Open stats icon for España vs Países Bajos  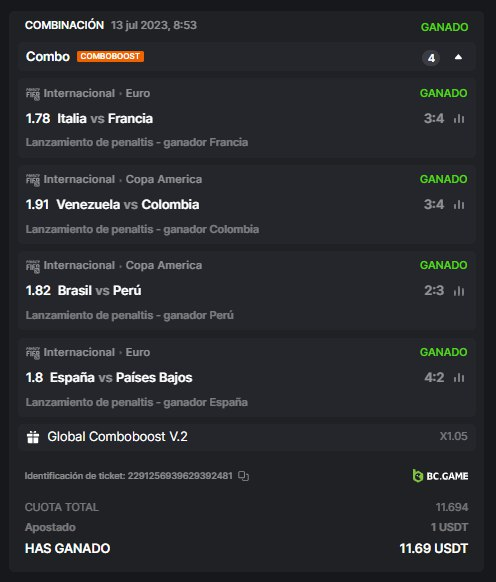459,377
